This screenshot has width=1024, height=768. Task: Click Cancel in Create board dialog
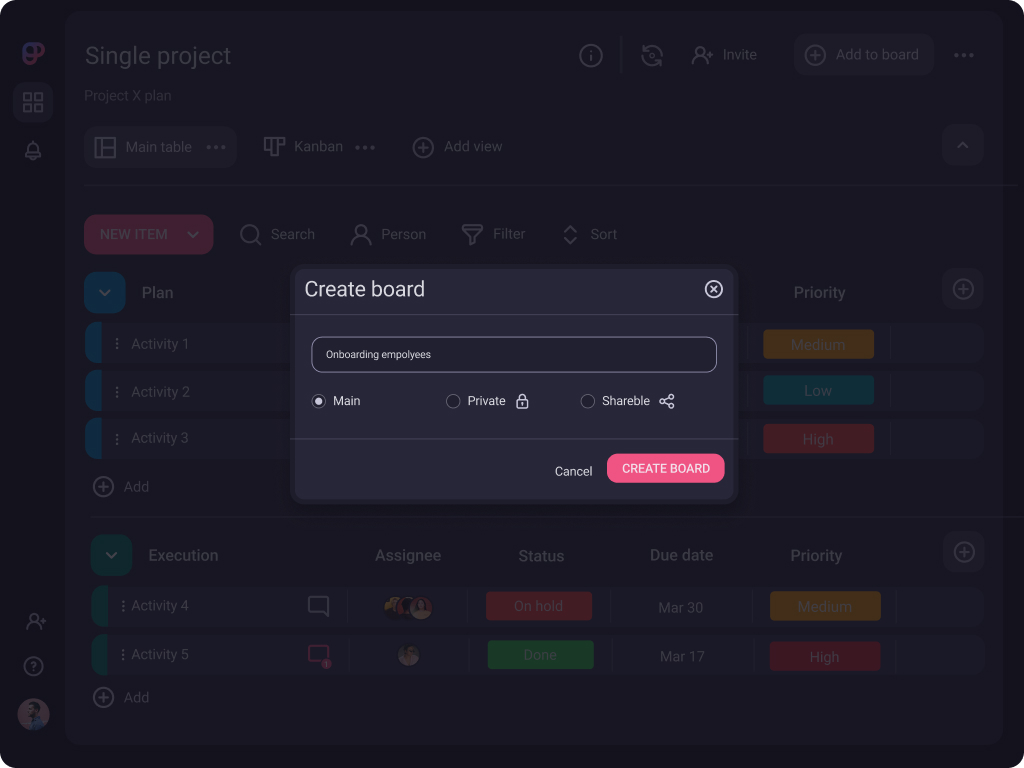pyautogui.click(x=573, y=471)
